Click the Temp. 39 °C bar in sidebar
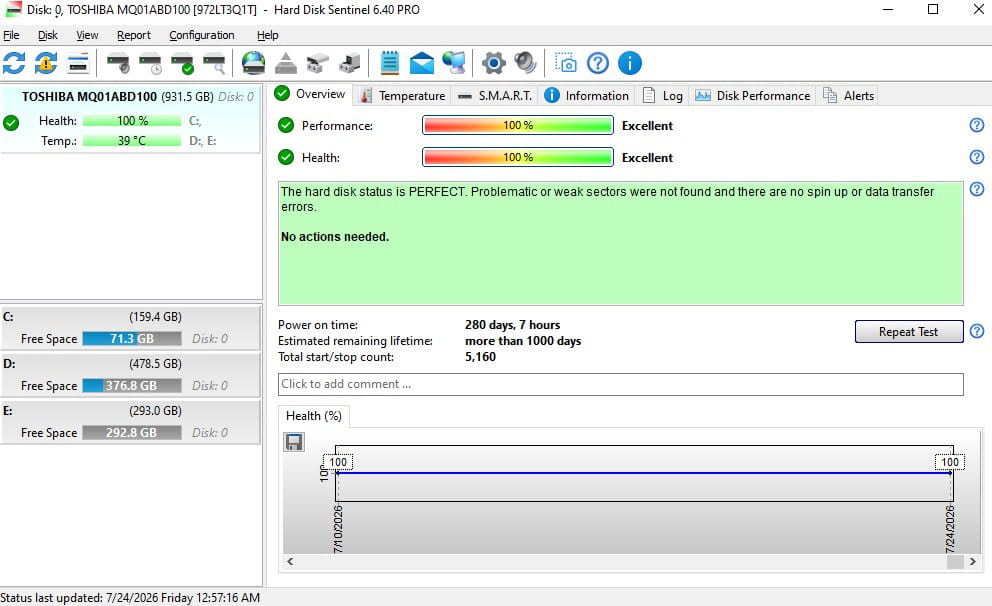 (132, 141)
